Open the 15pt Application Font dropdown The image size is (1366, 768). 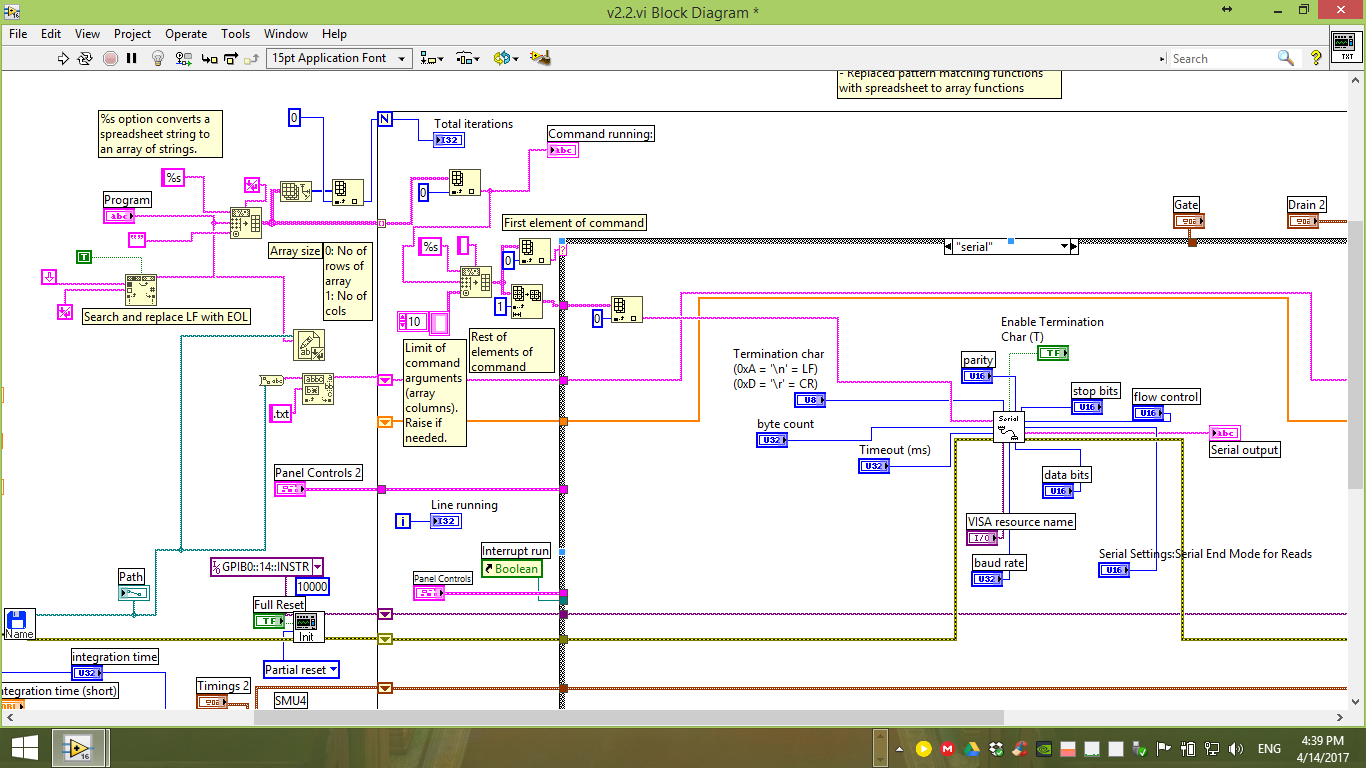340,58
